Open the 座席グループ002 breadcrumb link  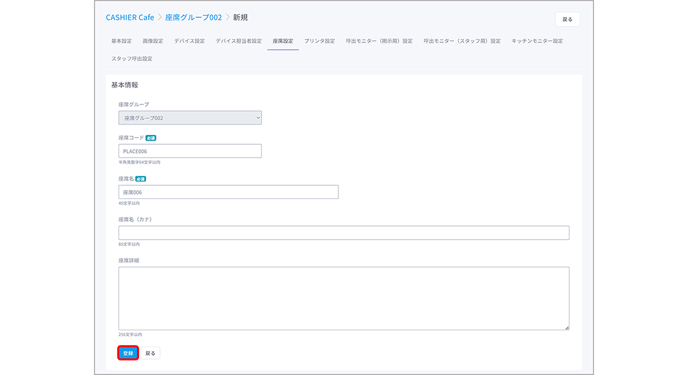[x=194, y=18]
